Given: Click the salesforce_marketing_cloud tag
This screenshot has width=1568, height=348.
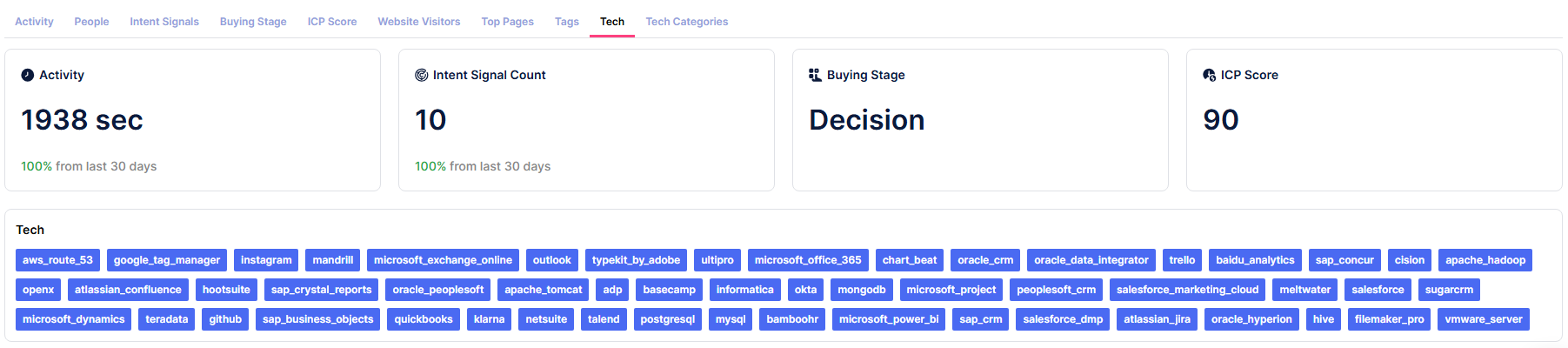Looking at the screenshot, I should [x=1187, y=290].
